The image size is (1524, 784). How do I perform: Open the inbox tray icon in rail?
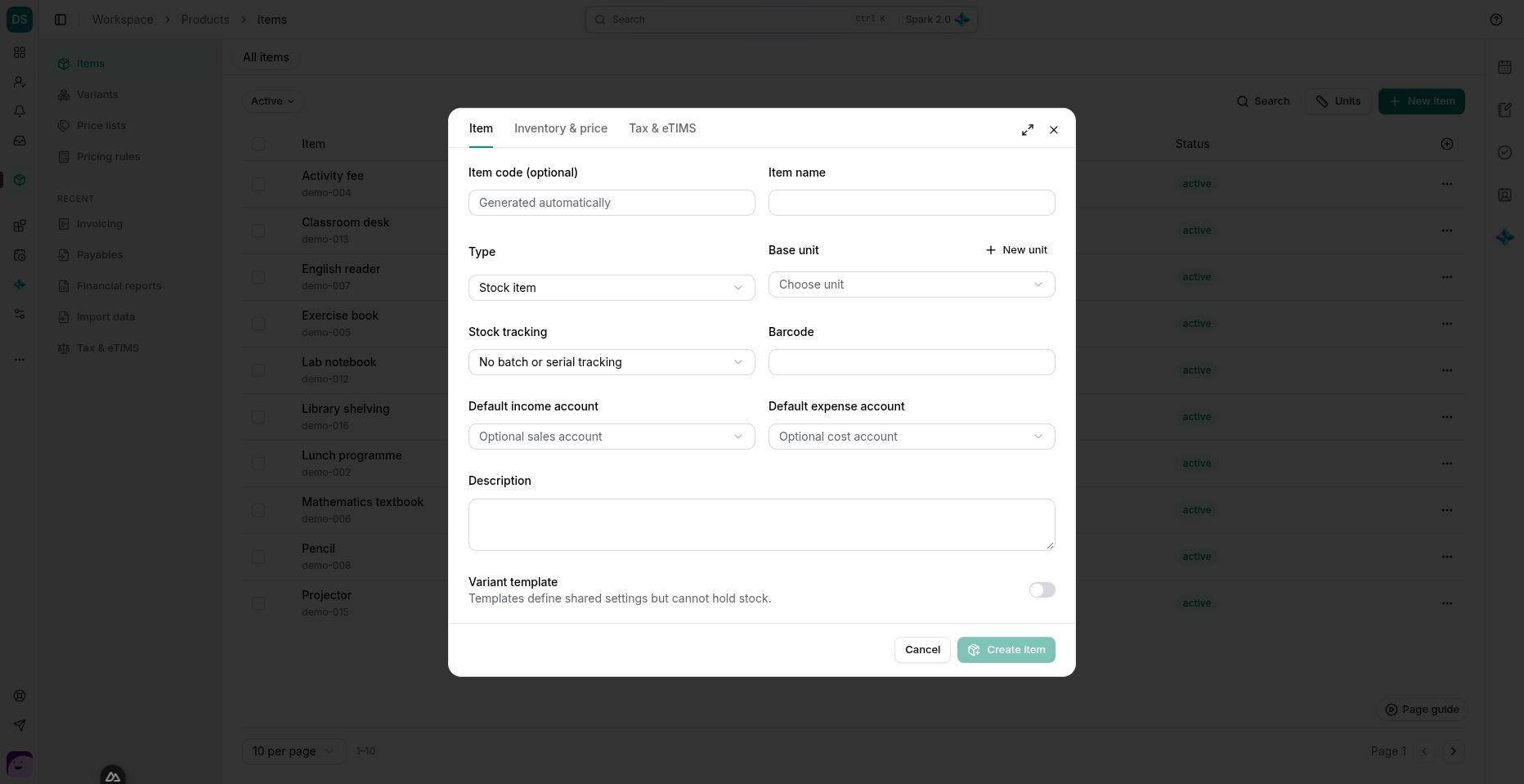[20, 141]
